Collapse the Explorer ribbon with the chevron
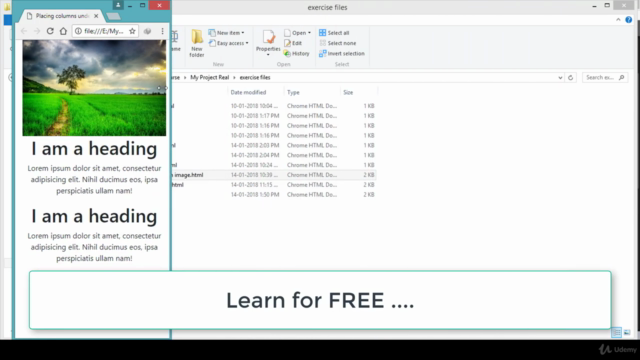 (x=618, y=20)
